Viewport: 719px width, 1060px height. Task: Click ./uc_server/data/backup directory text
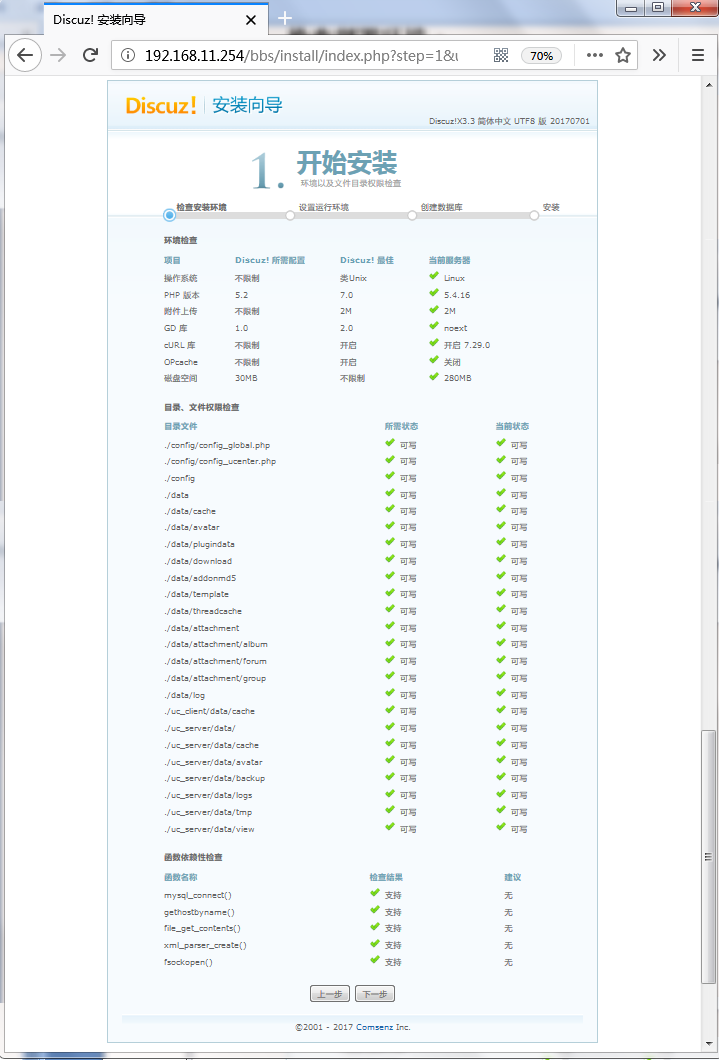point(214,778)
